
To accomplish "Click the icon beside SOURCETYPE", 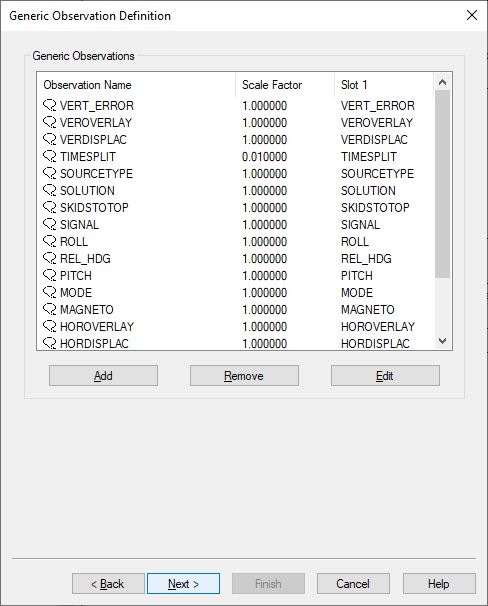I will click(x=49, y=173).
